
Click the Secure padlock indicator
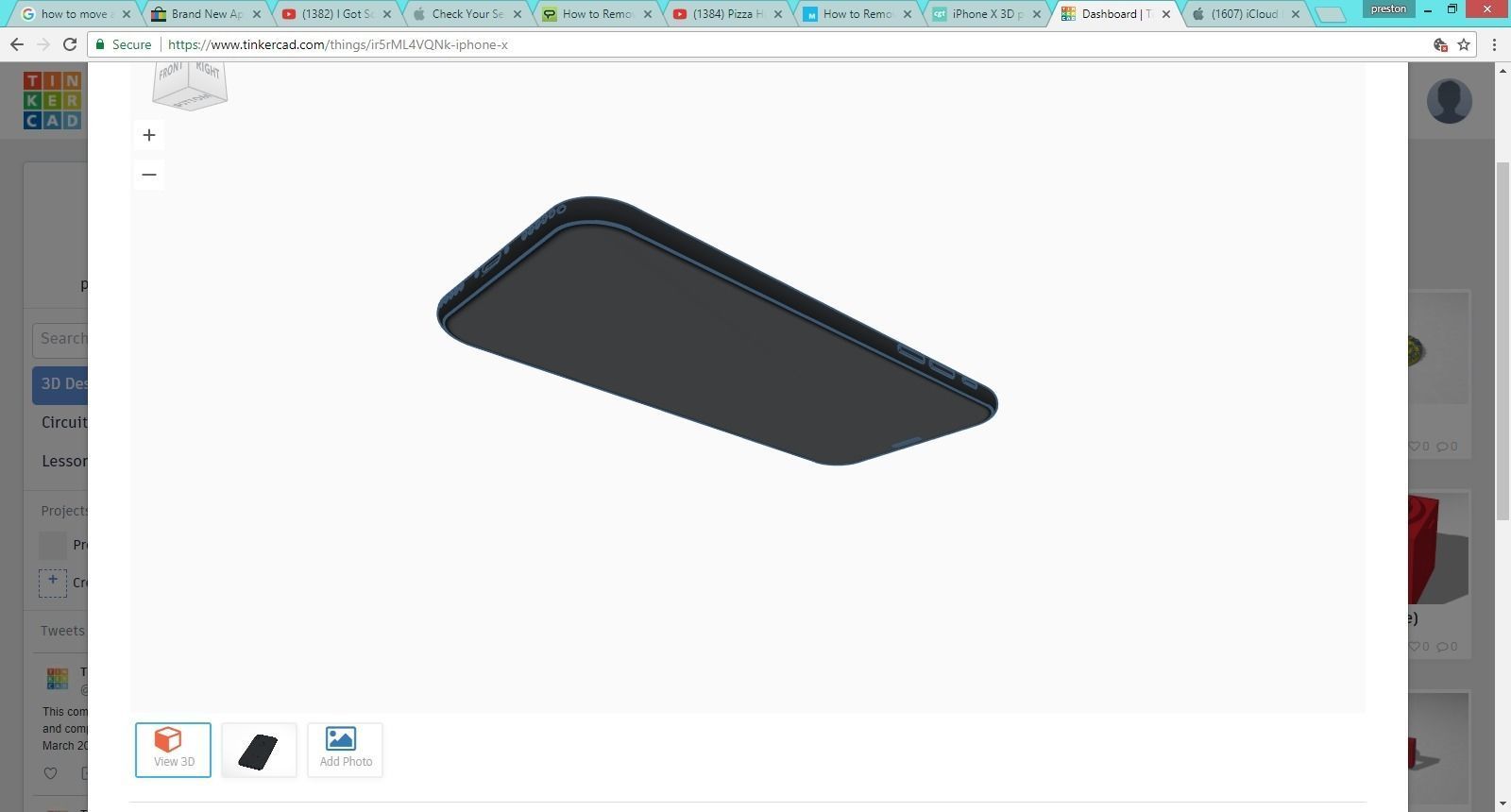(123, 44)
